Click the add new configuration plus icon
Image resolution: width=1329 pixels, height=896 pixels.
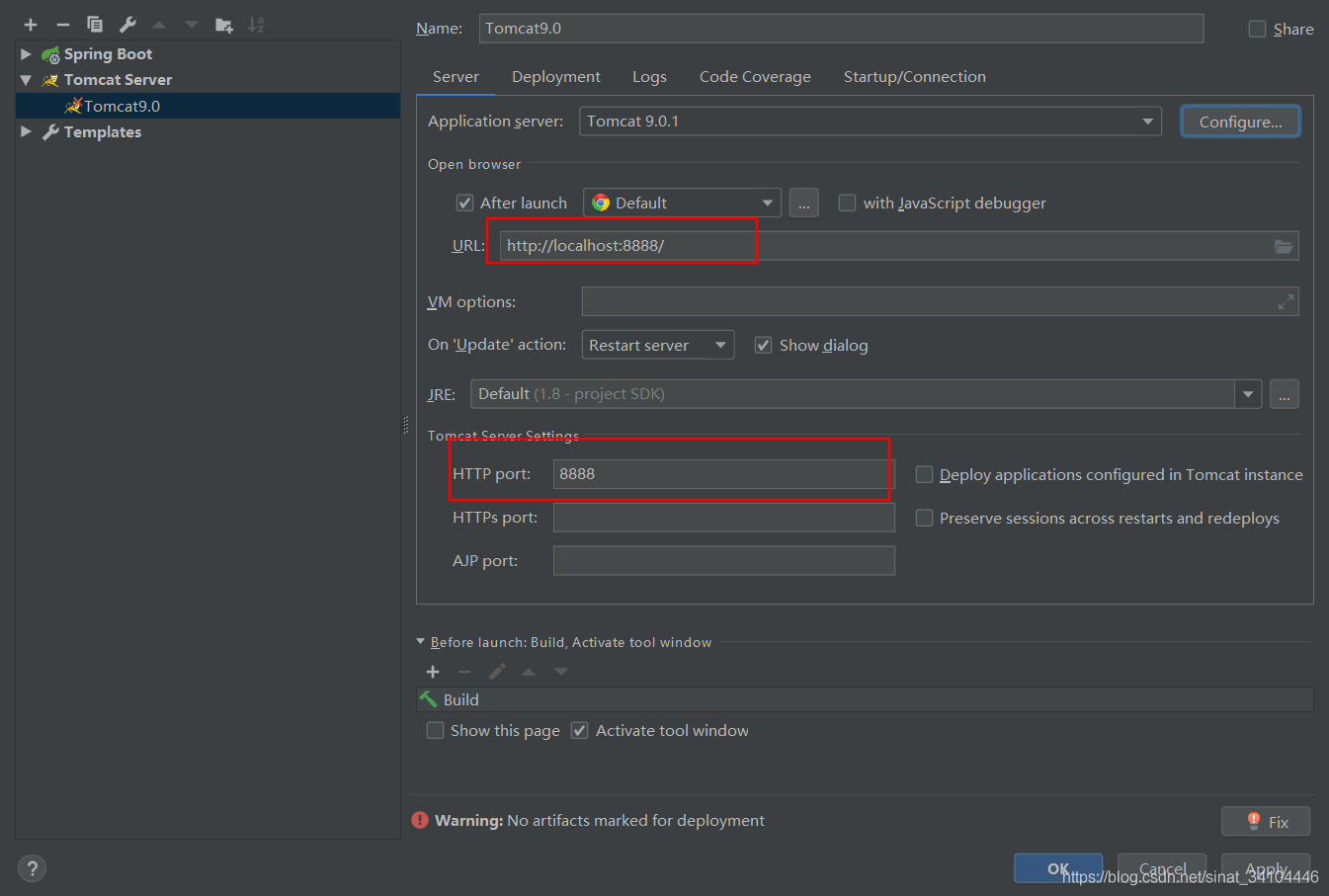pos(31,25)
